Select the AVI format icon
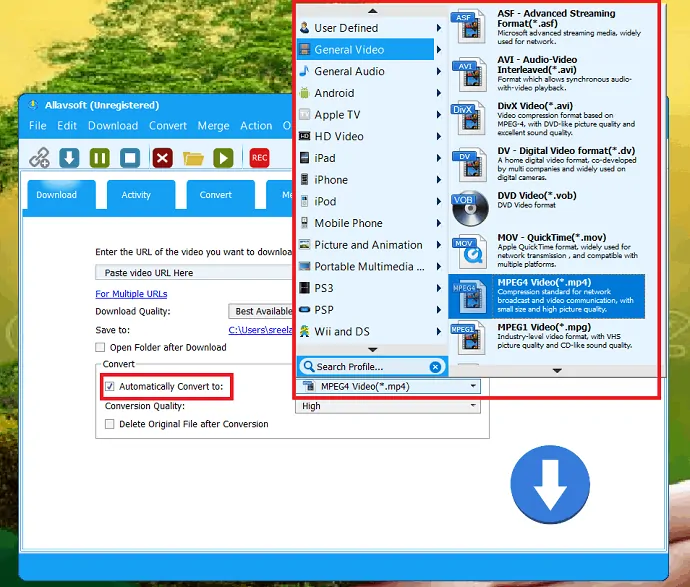This screenshot has width=690, height=587. (469, 74)
